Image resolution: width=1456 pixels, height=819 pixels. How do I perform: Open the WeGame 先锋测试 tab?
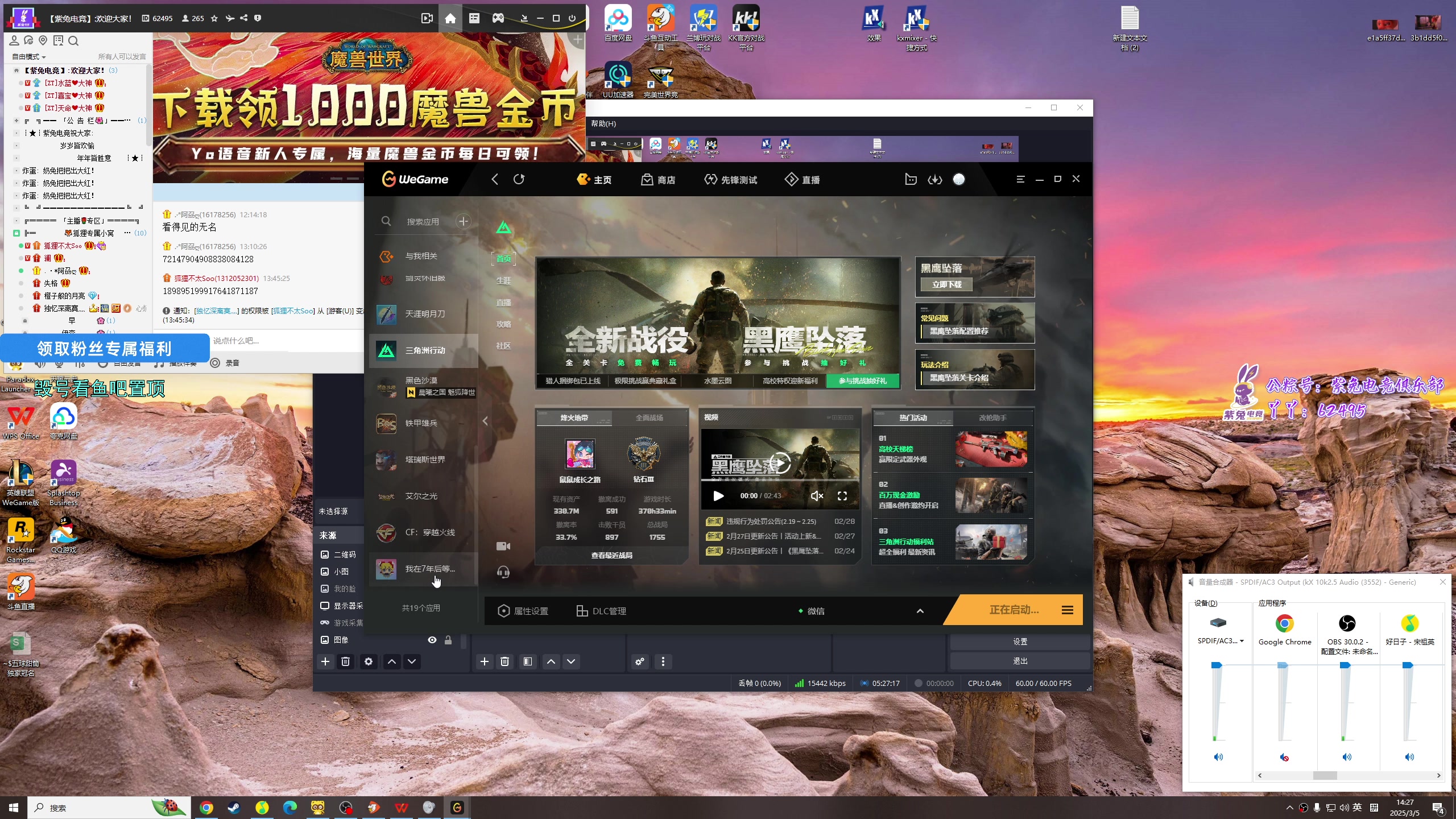tap(730, 180)
